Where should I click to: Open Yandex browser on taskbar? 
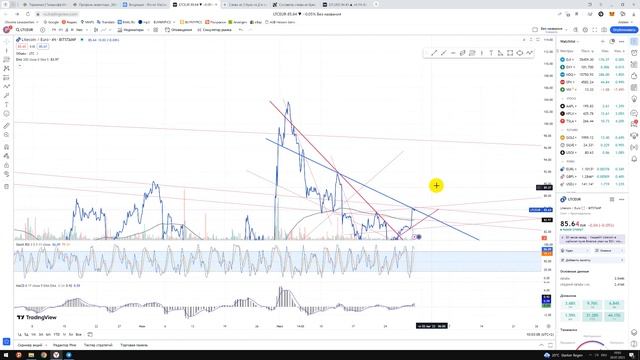coord(56,355)
